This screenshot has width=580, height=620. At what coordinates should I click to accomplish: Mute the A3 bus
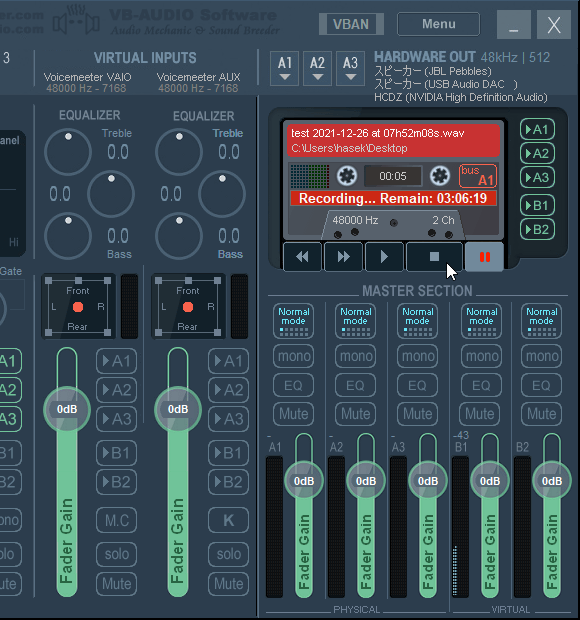point(418,414)
